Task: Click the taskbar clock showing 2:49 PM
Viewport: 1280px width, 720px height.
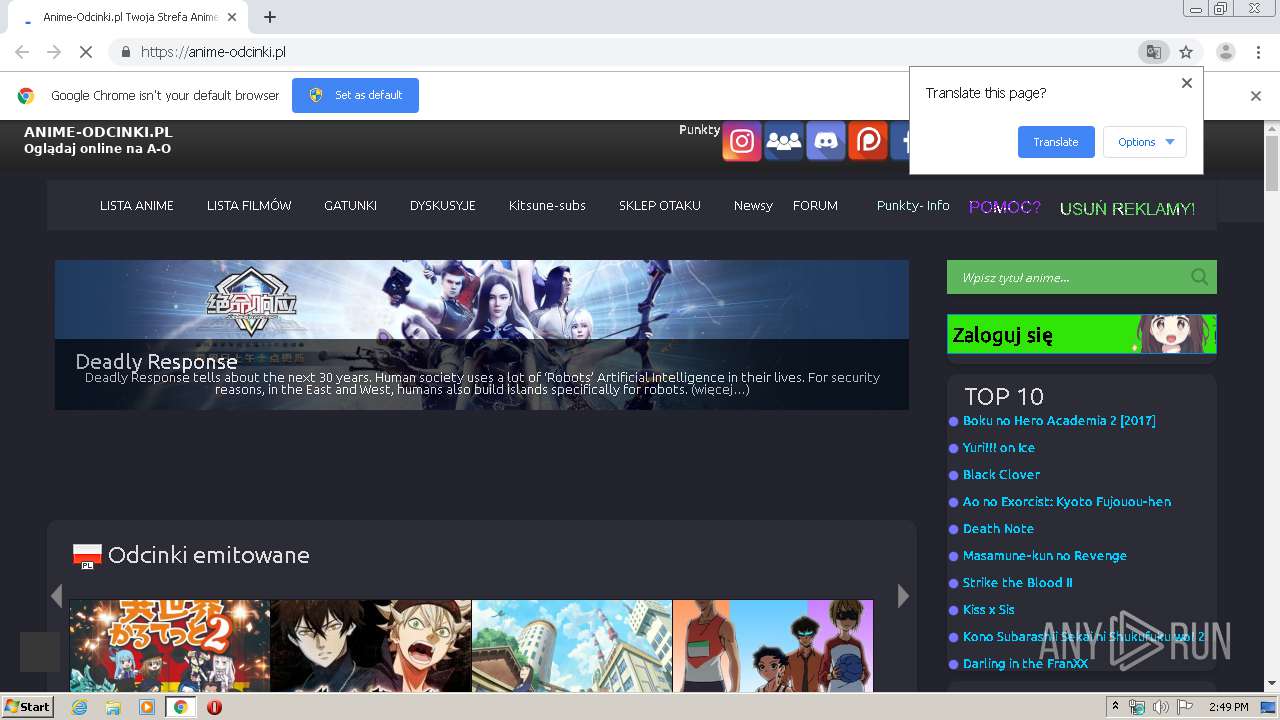Action: pyautogui.click(x=1228, y=707)
